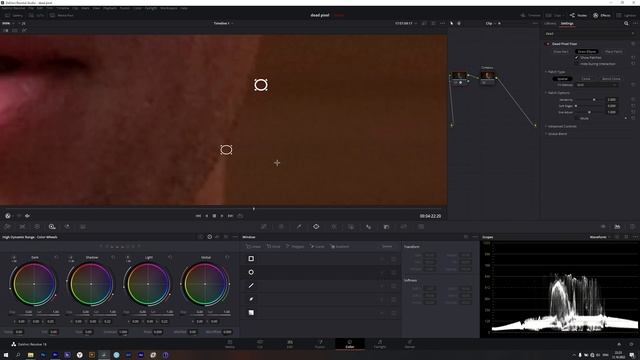Collapse the Patch Options section
Image resolution: width=640 pixels, height=360 pixels.
546,93
